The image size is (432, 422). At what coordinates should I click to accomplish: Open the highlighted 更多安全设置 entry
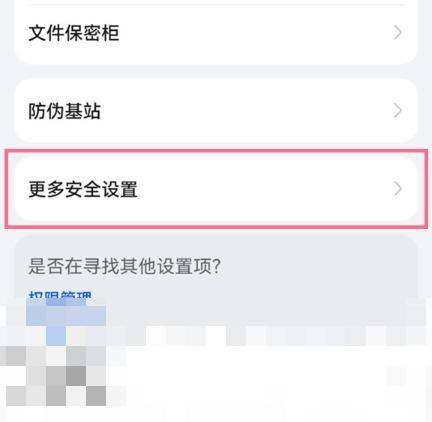(216, 189)
